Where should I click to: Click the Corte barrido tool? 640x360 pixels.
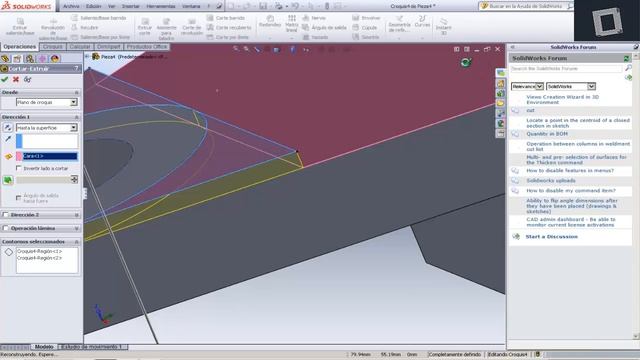(x=226, y=18)
